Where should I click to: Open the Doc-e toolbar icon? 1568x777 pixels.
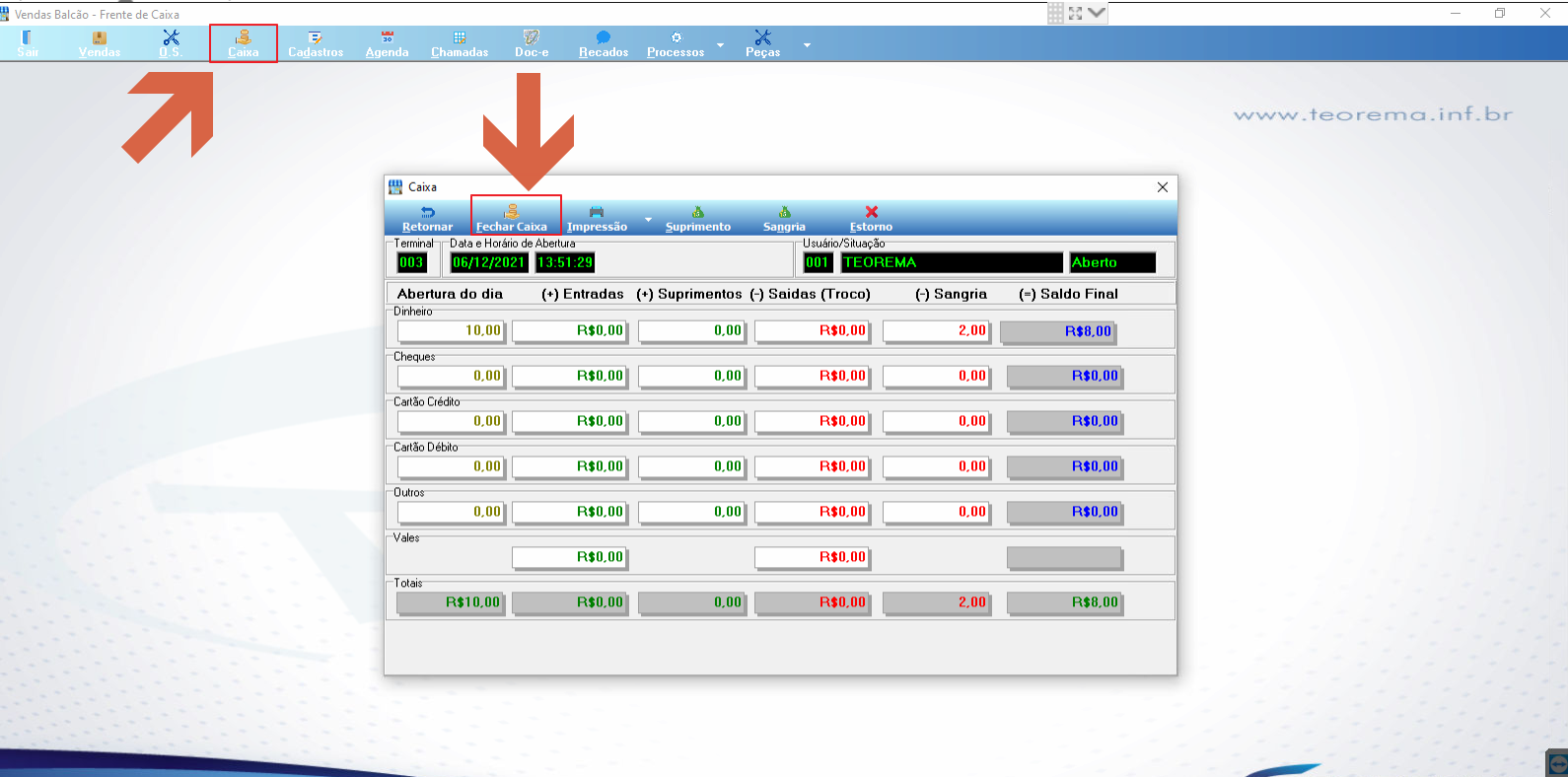tap(532, 43)
